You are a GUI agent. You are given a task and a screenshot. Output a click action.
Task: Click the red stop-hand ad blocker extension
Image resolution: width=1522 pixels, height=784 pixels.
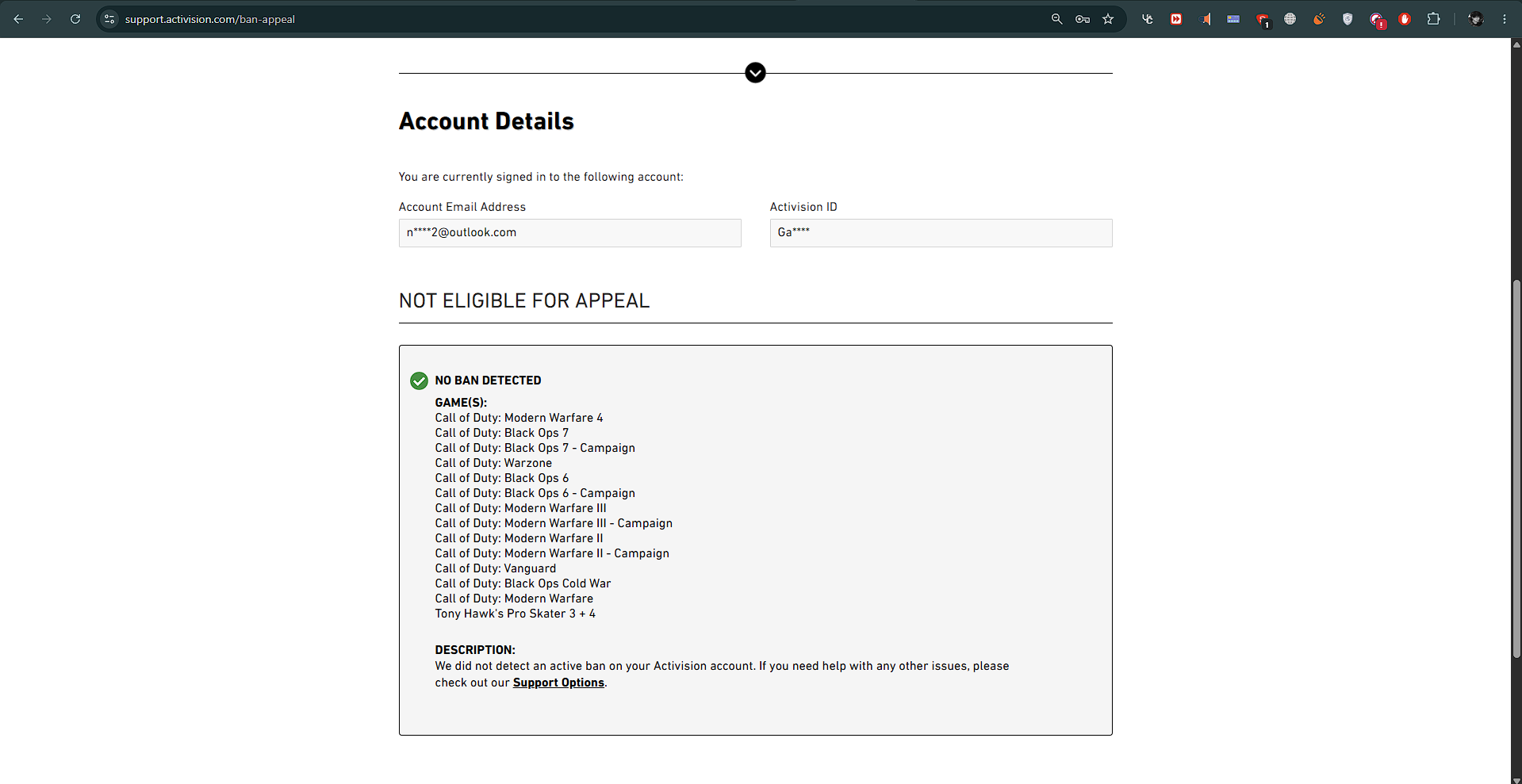(x=1405, y=19)
